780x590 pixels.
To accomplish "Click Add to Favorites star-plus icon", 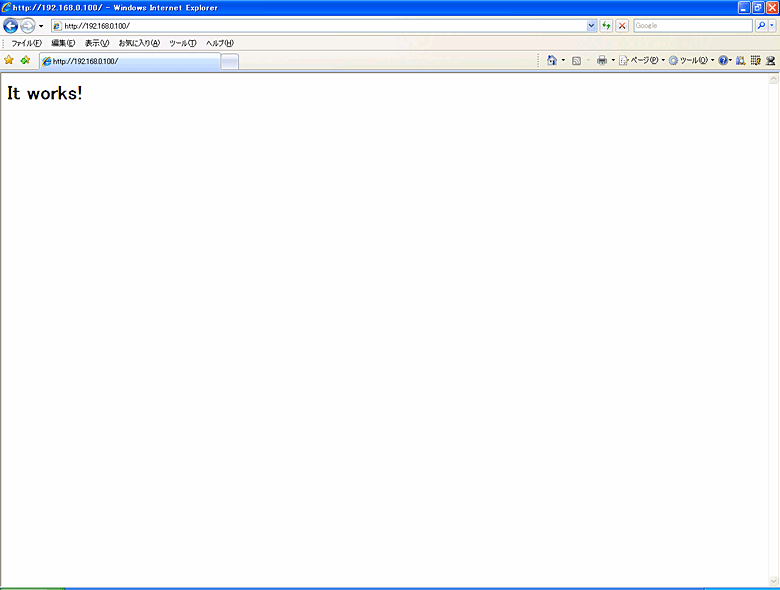I will pyautogui.click(x=25, y=61).
